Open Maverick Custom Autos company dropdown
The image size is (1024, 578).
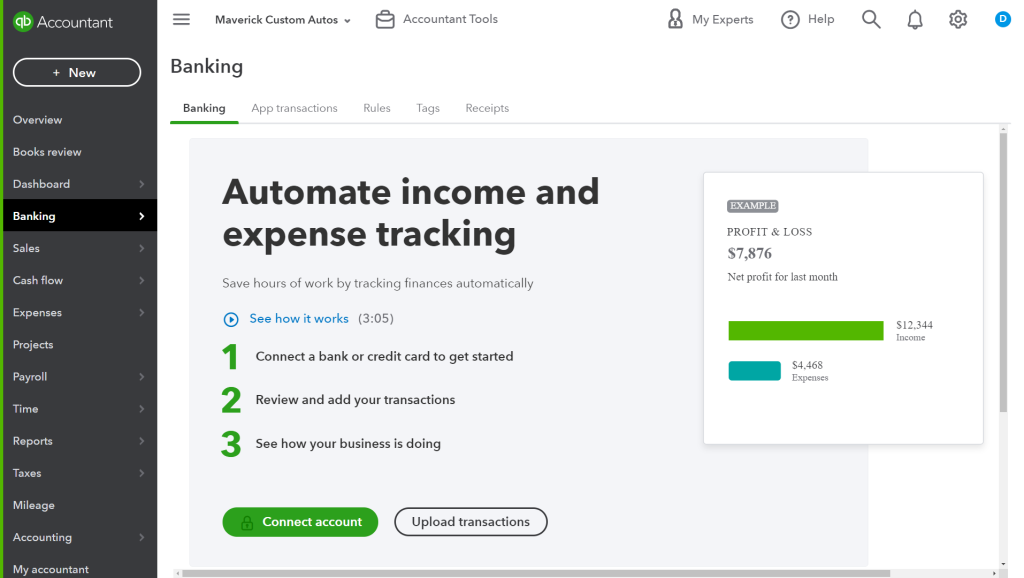pyautogui.click(x=283, y=20)
